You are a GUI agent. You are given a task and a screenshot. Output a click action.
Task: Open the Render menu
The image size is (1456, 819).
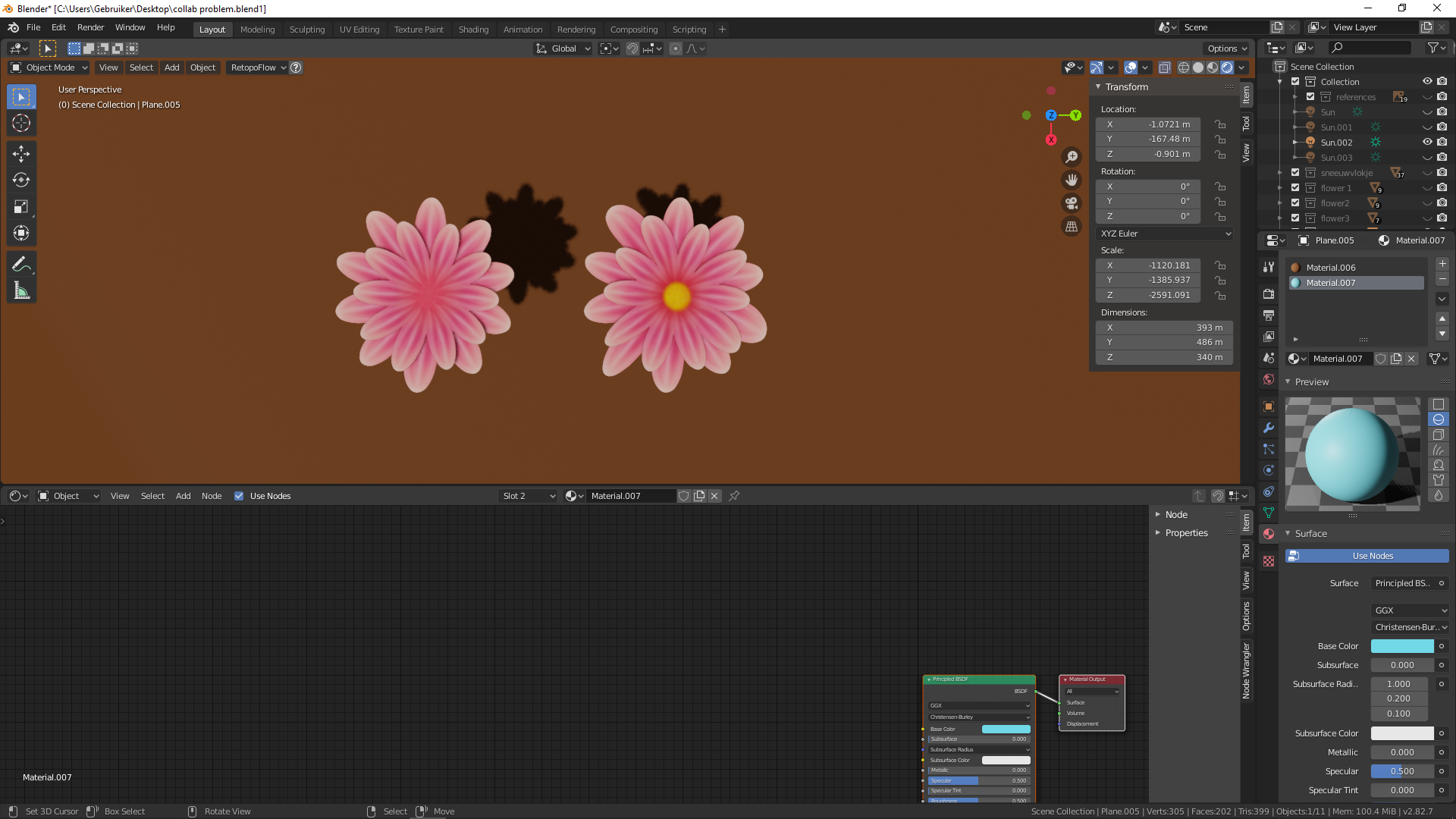(x=90, y=27)
